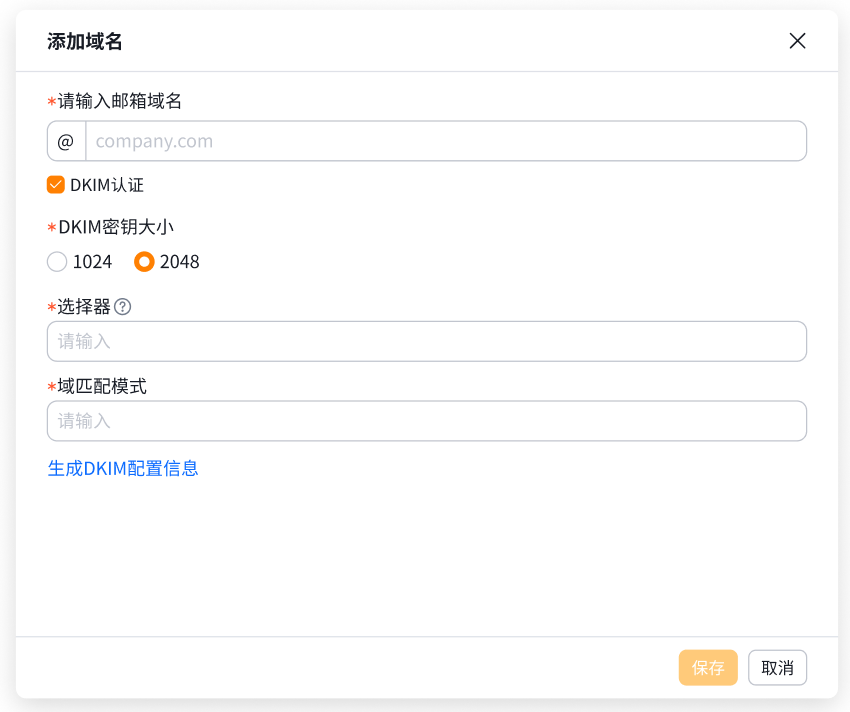Focus the company.com email domain field
This screenshot has height=712, width=850.
(445, 141)
